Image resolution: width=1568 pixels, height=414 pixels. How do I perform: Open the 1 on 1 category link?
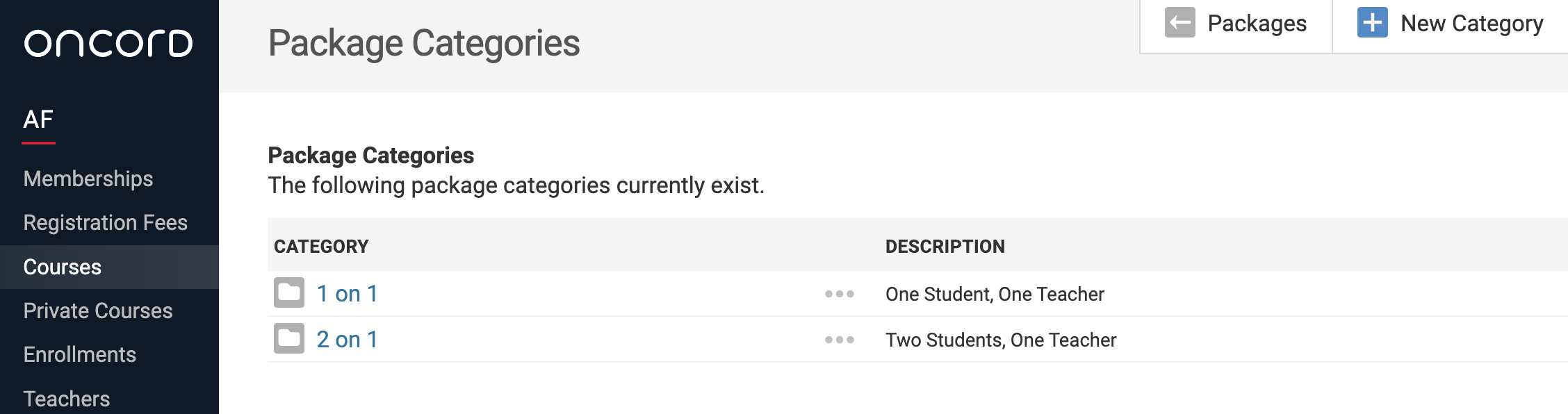347,294
